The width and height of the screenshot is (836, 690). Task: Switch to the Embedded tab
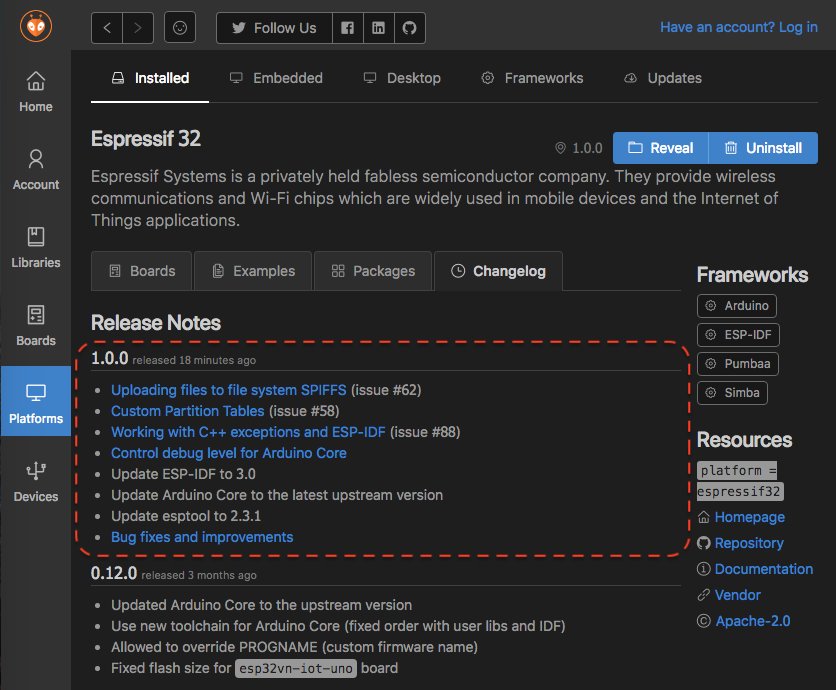pyautogui.click(x=276, y=78)
